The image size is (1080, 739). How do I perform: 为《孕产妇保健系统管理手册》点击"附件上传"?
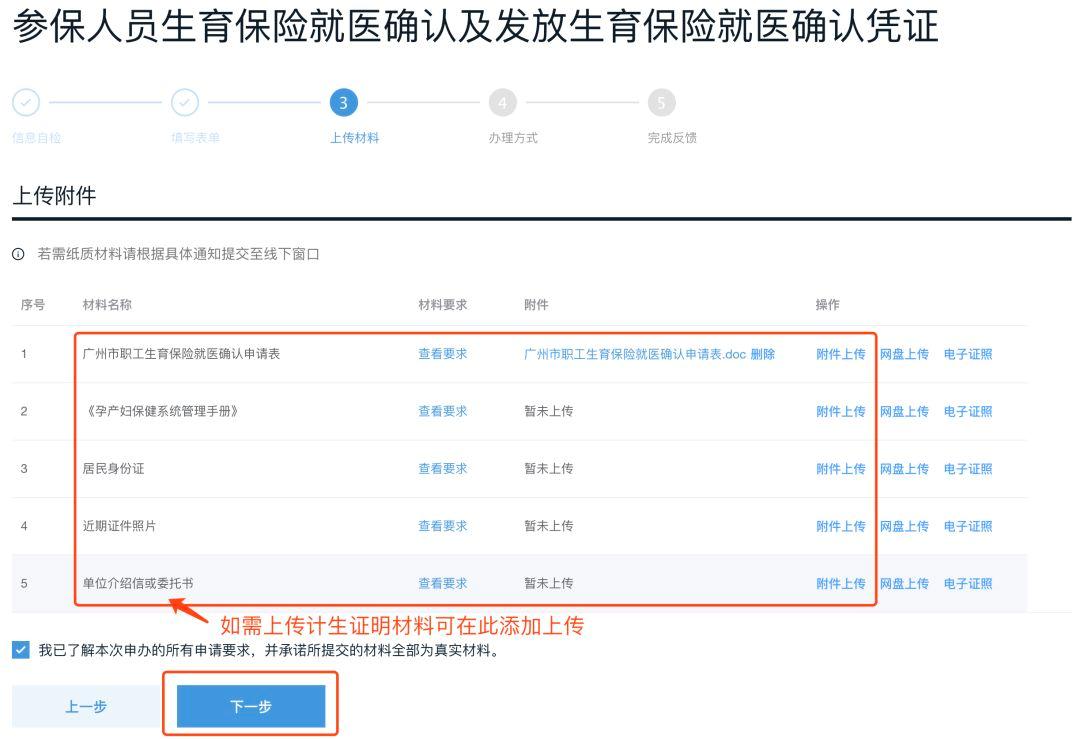[x=840, y=411]
